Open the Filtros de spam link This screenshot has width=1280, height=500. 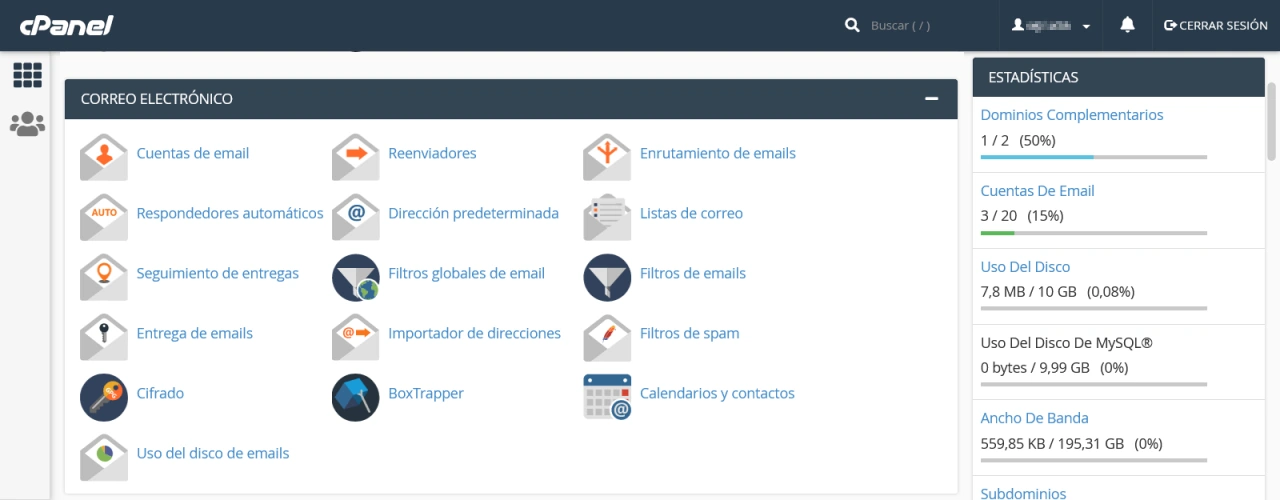pos(690,333)
